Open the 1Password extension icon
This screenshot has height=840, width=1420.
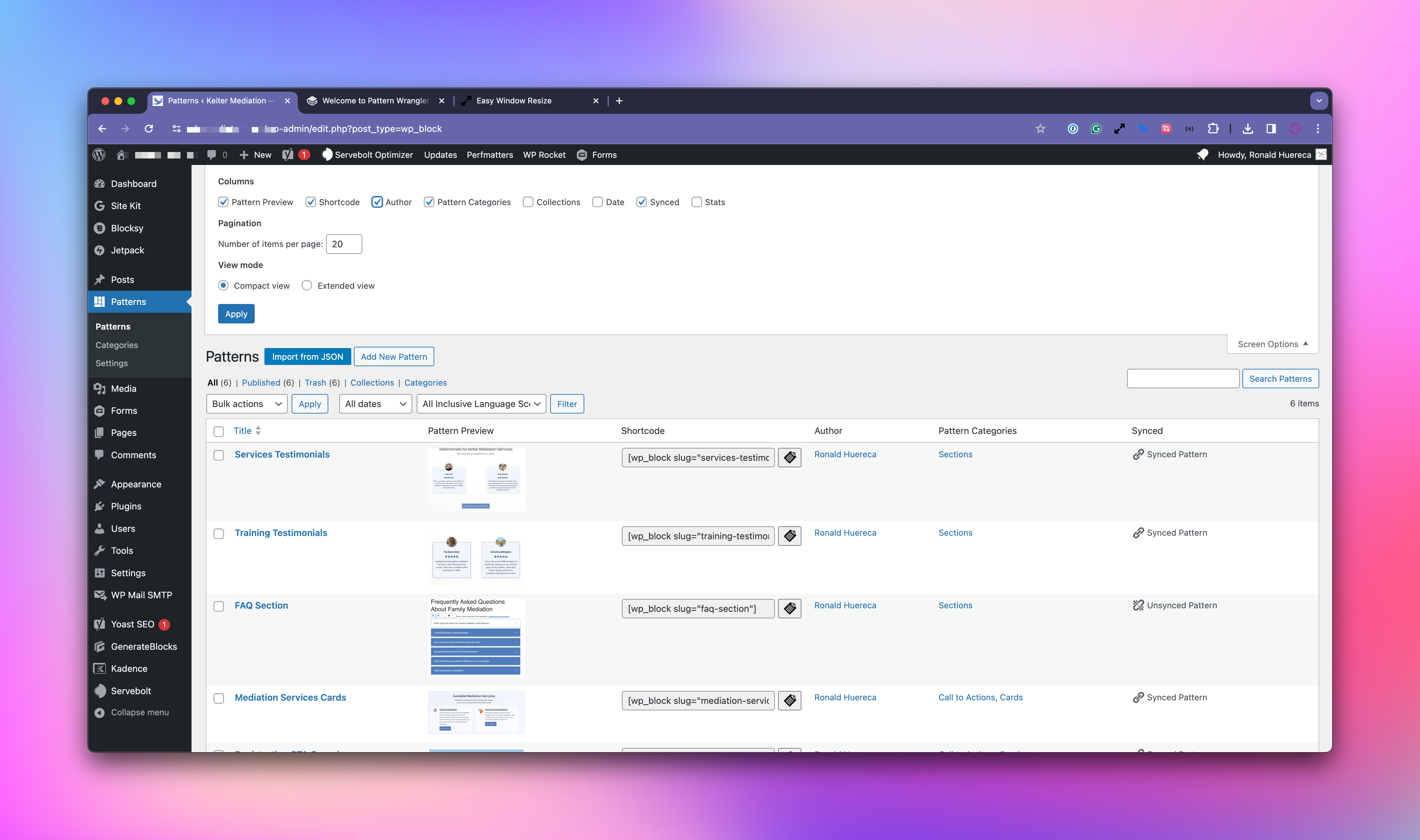pyautogui.click(x=1073, y=128)
